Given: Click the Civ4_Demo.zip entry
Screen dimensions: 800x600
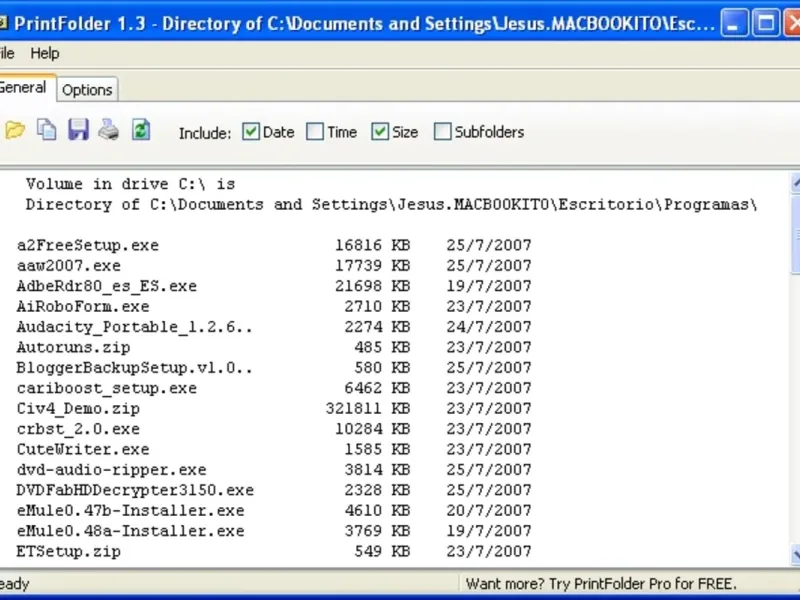Looking at the screenshot, I should tap(78, 409).
